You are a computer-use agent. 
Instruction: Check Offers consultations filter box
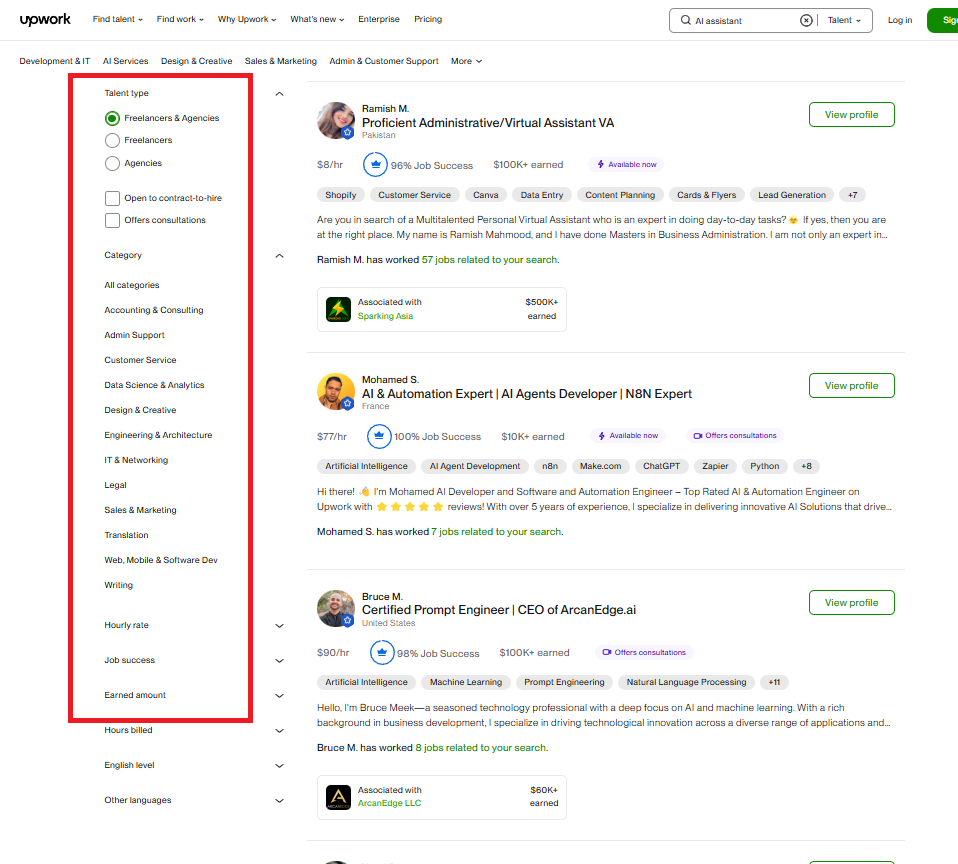coord(112,220)
